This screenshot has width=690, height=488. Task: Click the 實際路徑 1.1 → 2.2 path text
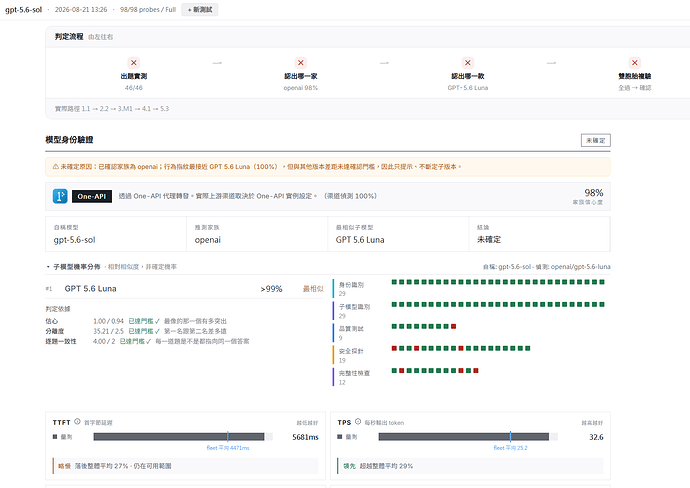point(112,109)
